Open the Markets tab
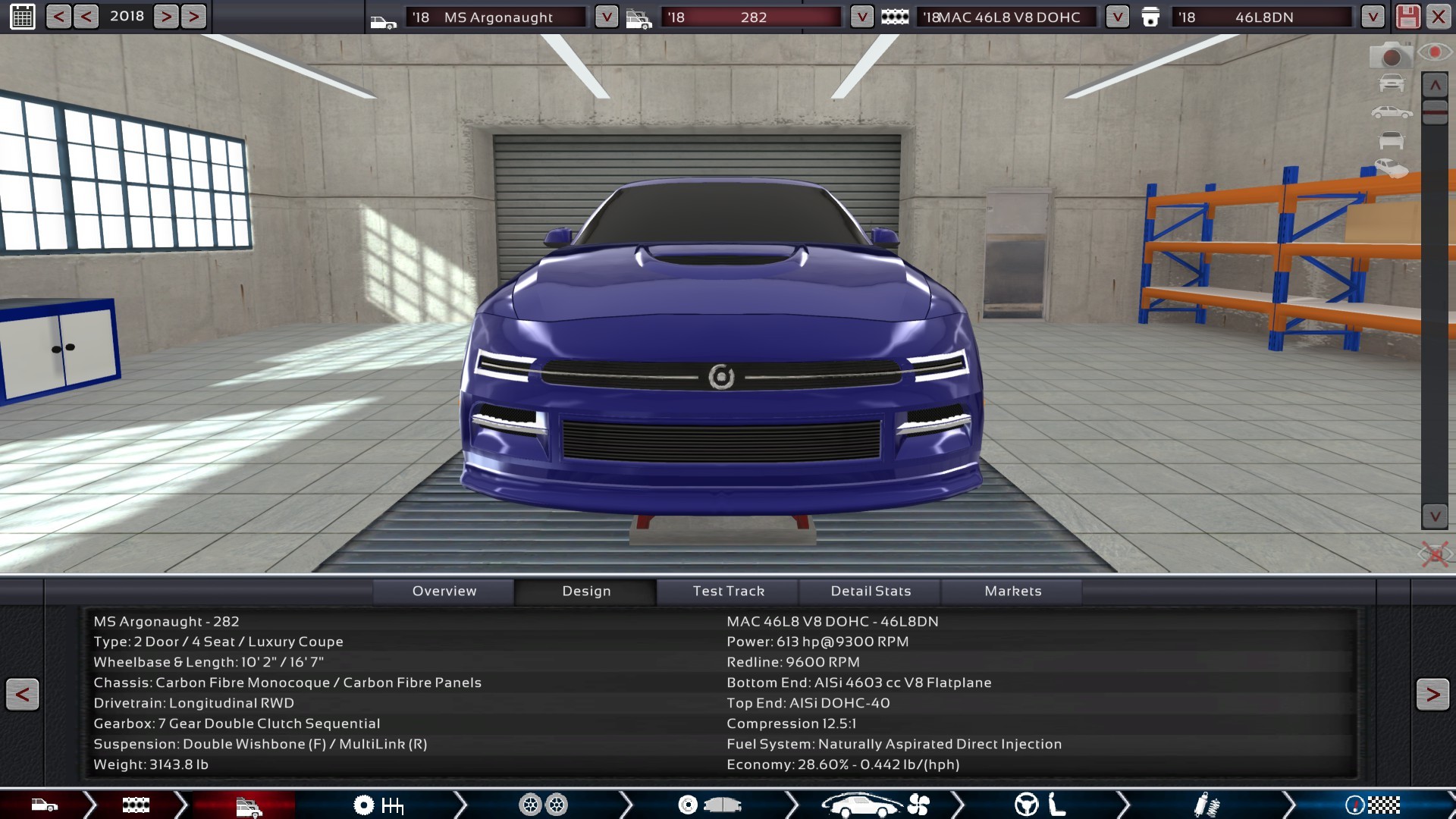The height and width of the screenshot is (819, 1456). [1012, 591]
